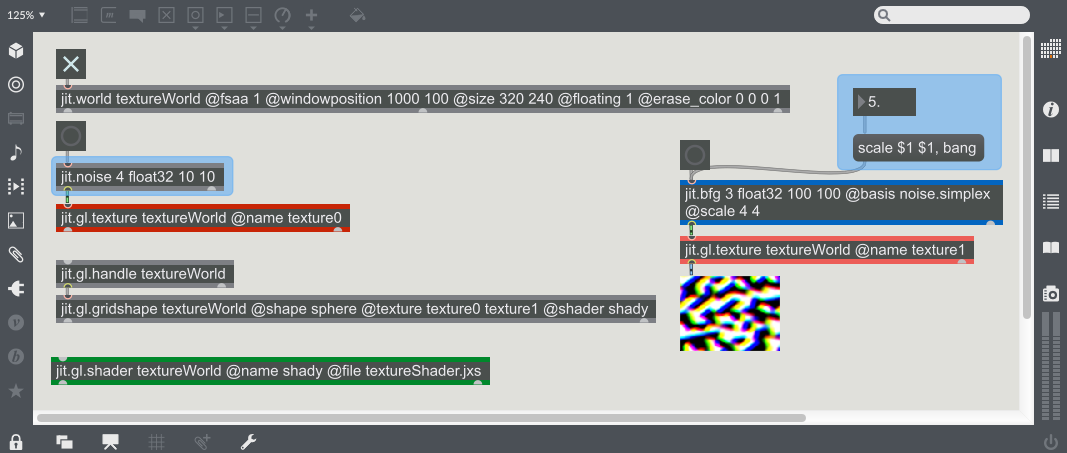The width and height of the screenshot is (1067, 453).
Task: Open the debugging wrench icon
Action: tap(249, 441)
